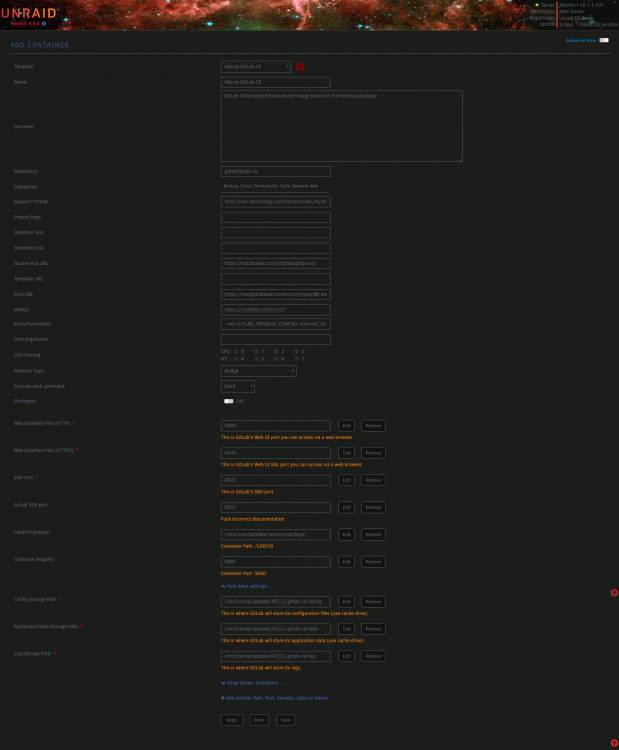This screenshot has width=619, height=750.
Task: Click the Apply button
Action: coord(232,720)
